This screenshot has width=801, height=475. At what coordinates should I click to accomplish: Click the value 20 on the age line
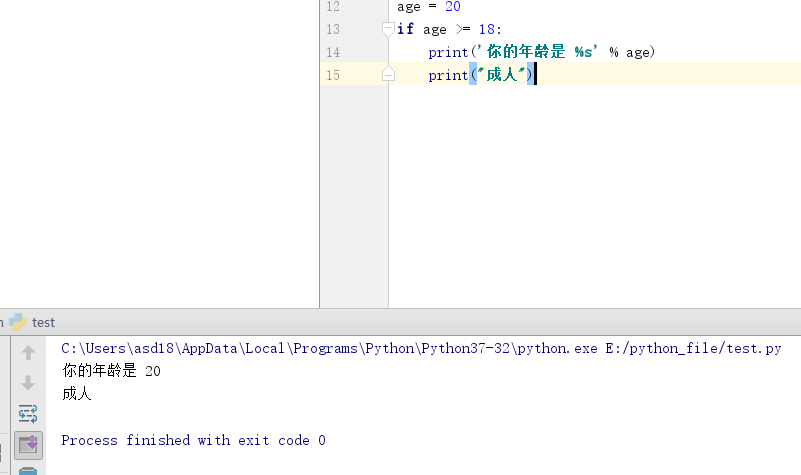click(x=453, y=7)
